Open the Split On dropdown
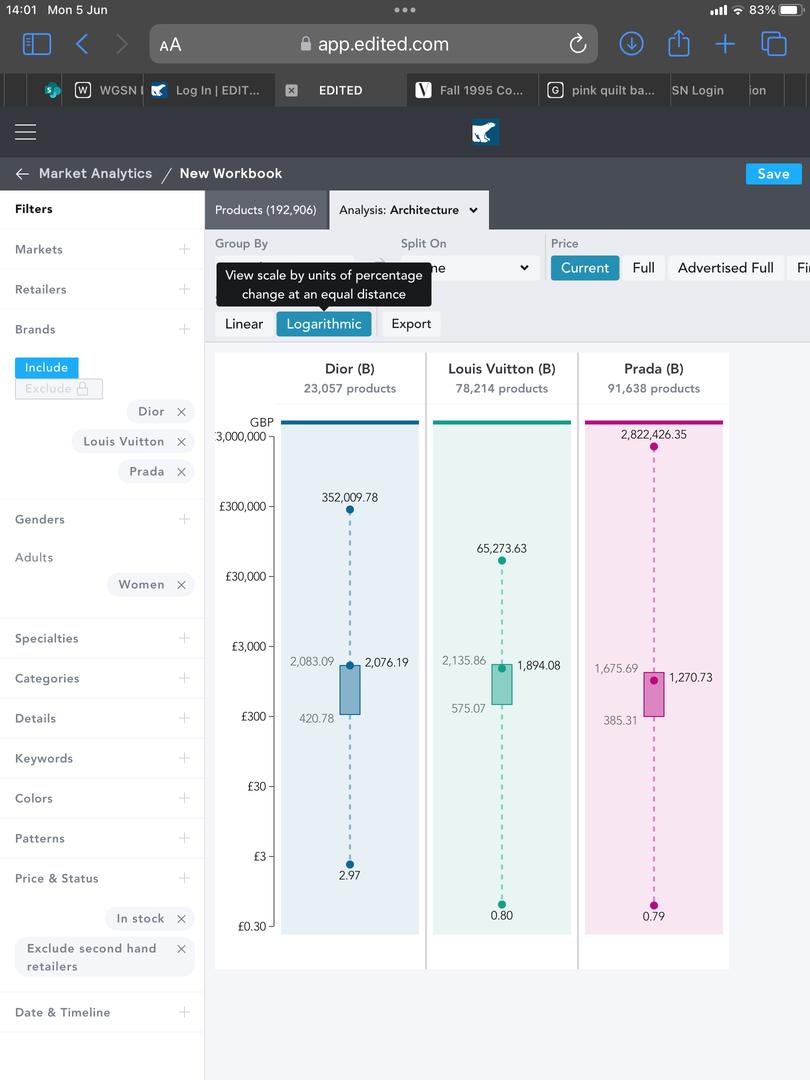Screen dimensions: 810x1080 click(468, 268)
